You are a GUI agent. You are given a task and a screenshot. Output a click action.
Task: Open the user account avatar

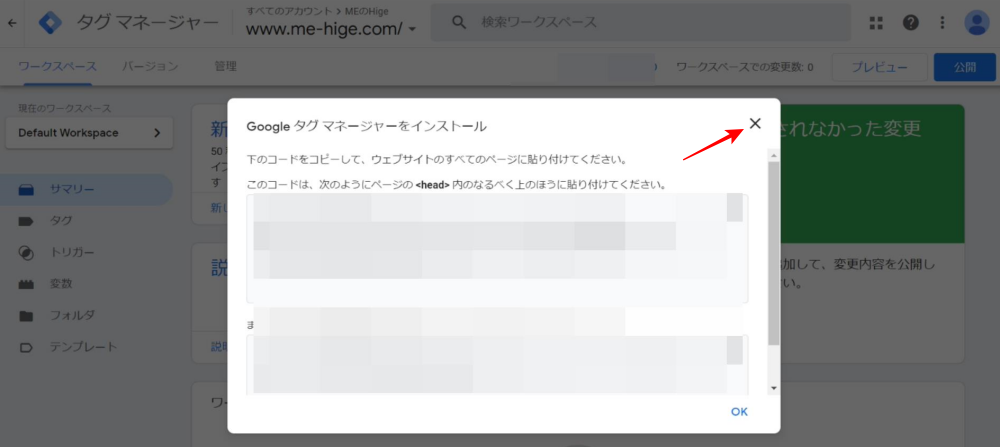[976, 23]
